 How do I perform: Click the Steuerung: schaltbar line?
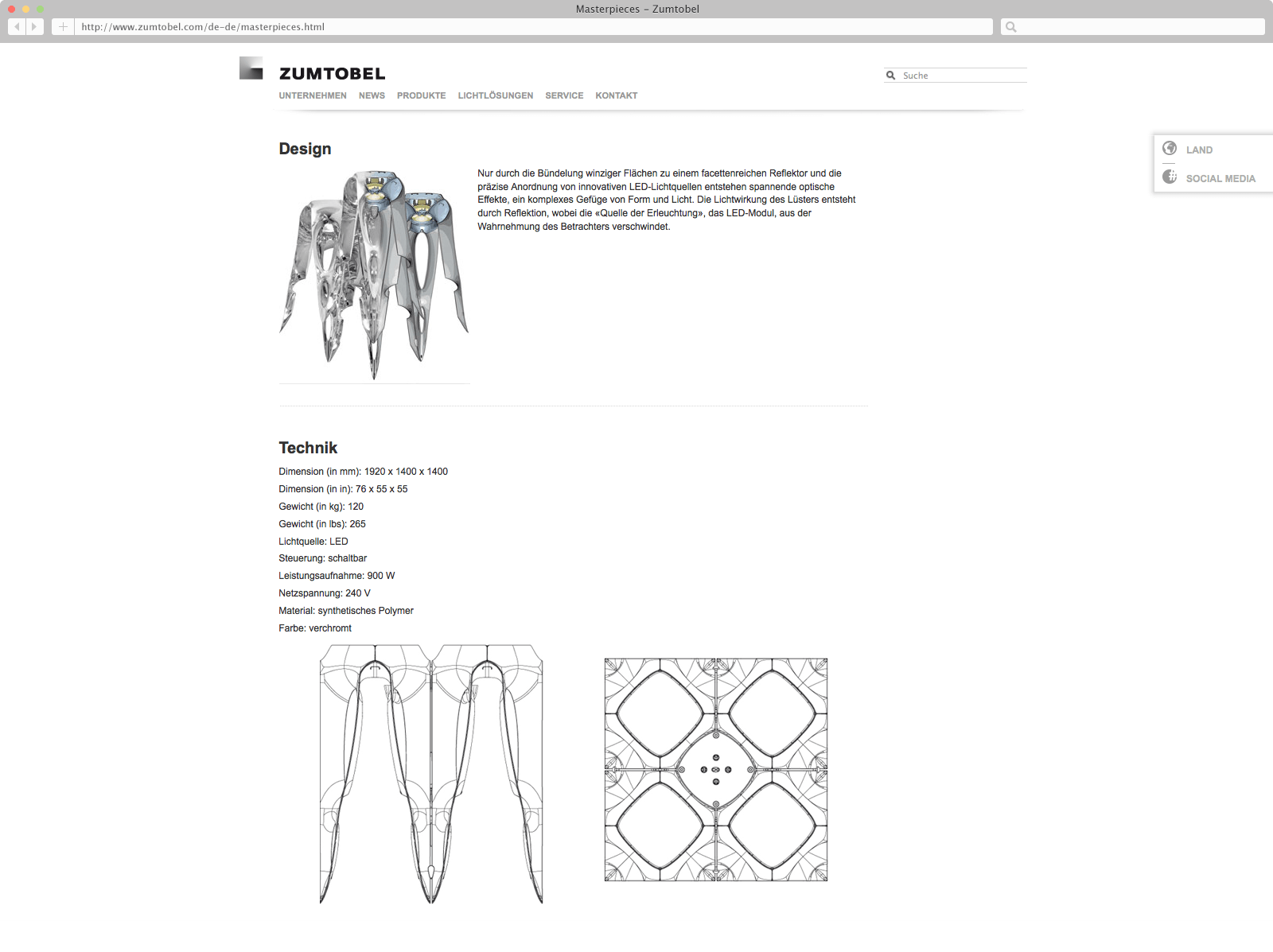323,558
